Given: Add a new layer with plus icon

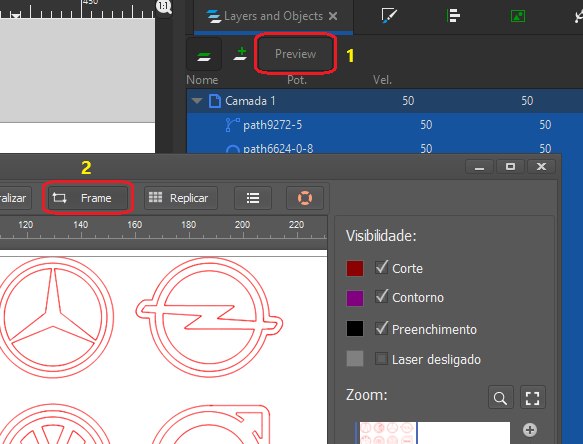Looking at the screenshot, I should pos(241,54).
